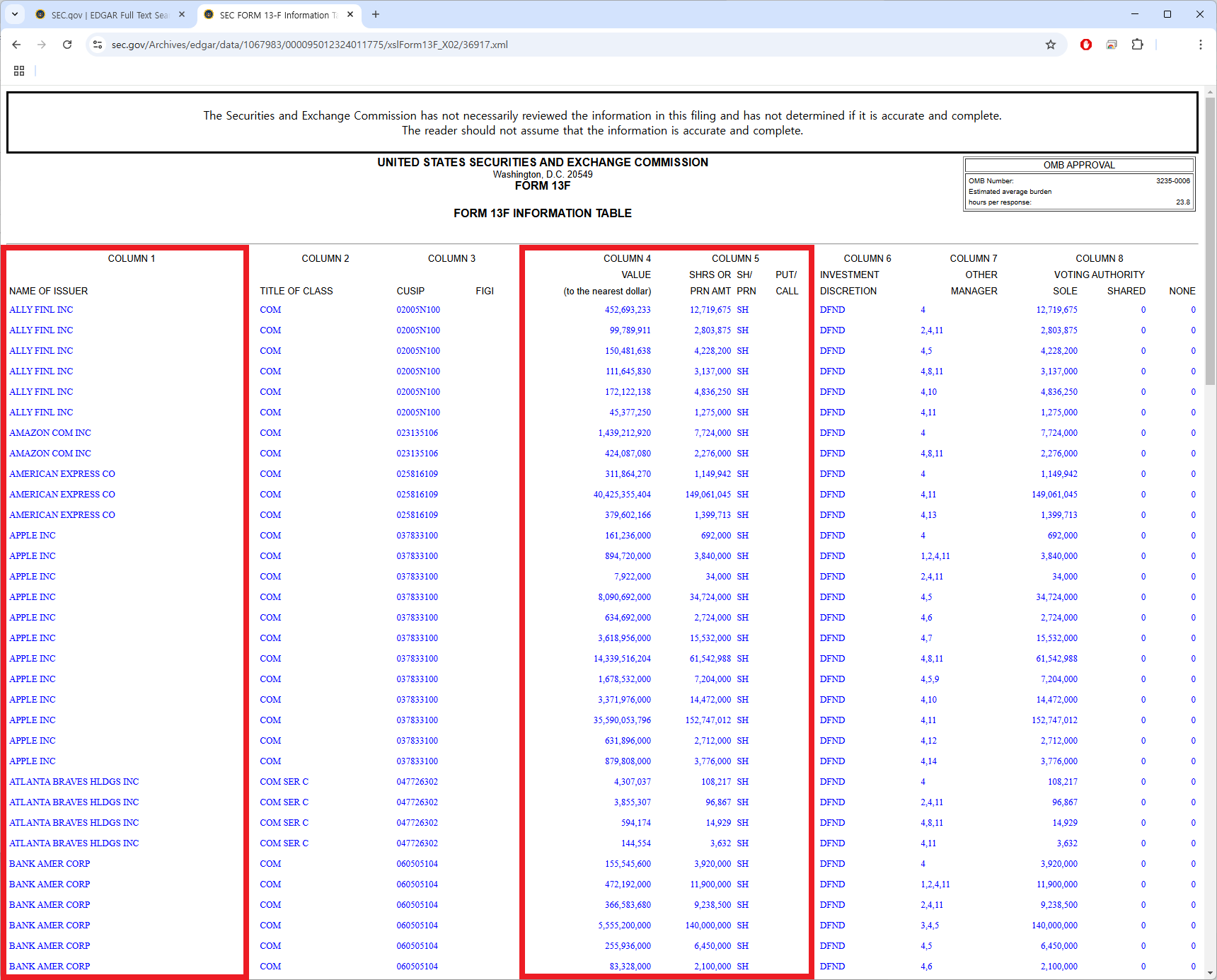Click AMAZON COM INC with value 1,439,212,920
The image size is (1217, 980).
[x=50, y=433]
